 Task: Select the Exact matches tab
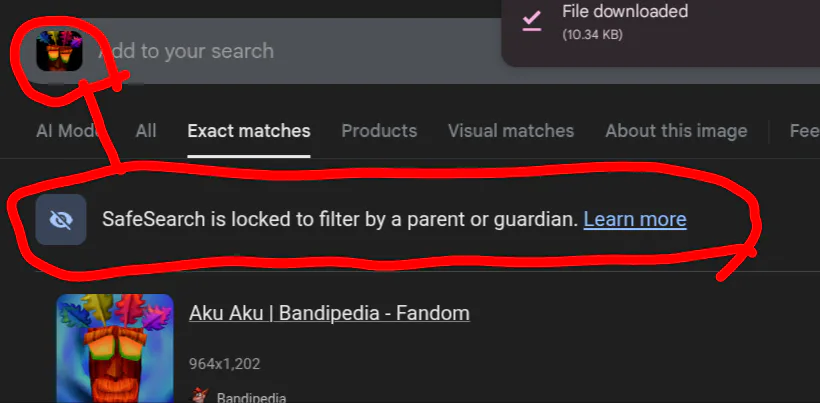(x=249, y=131)
